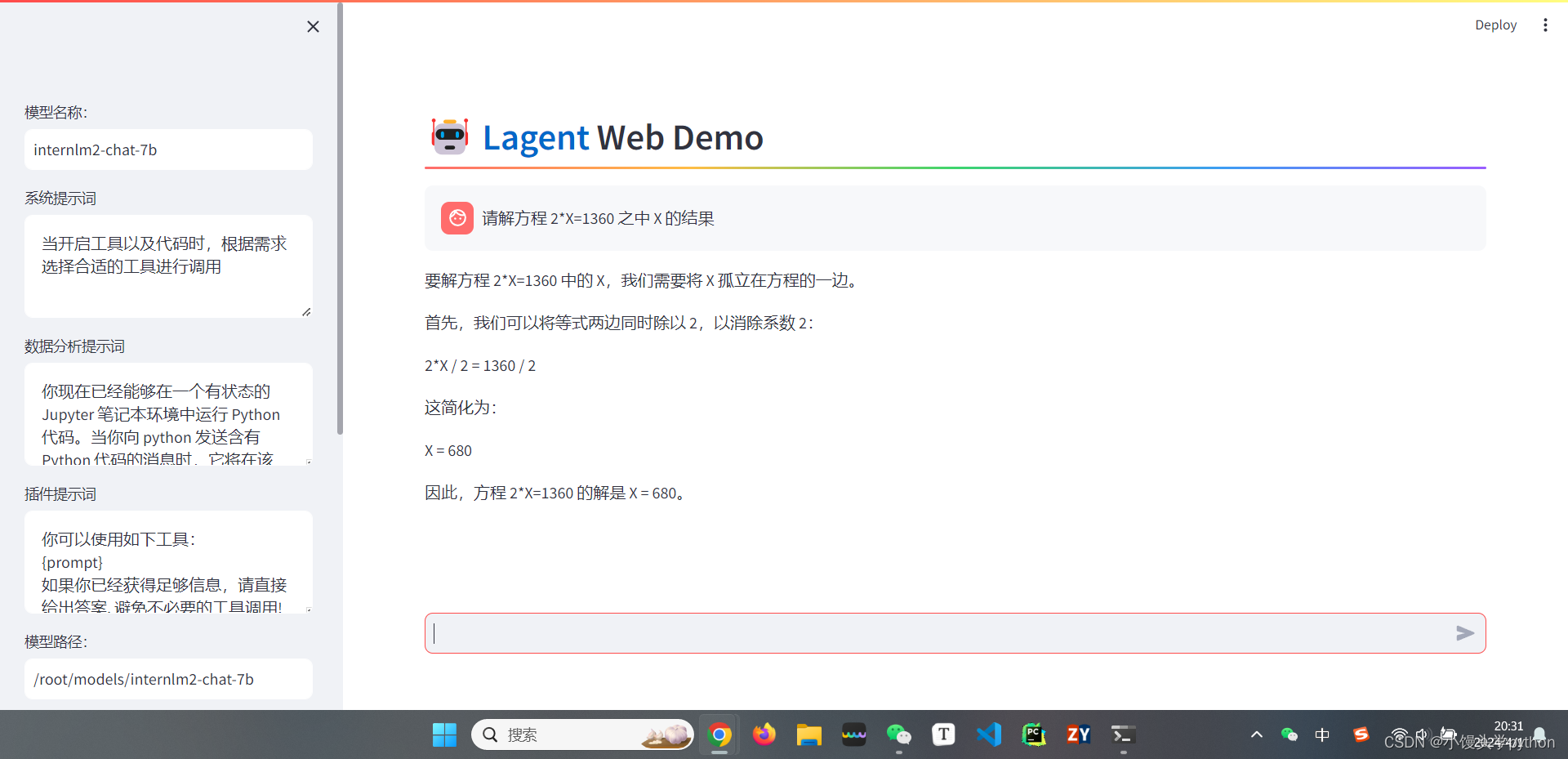Click the conclusion line 因此，方程 2*X=1360 的解
The width and height of the screenshot is (1568, 759).
click(x=555, y=493)
